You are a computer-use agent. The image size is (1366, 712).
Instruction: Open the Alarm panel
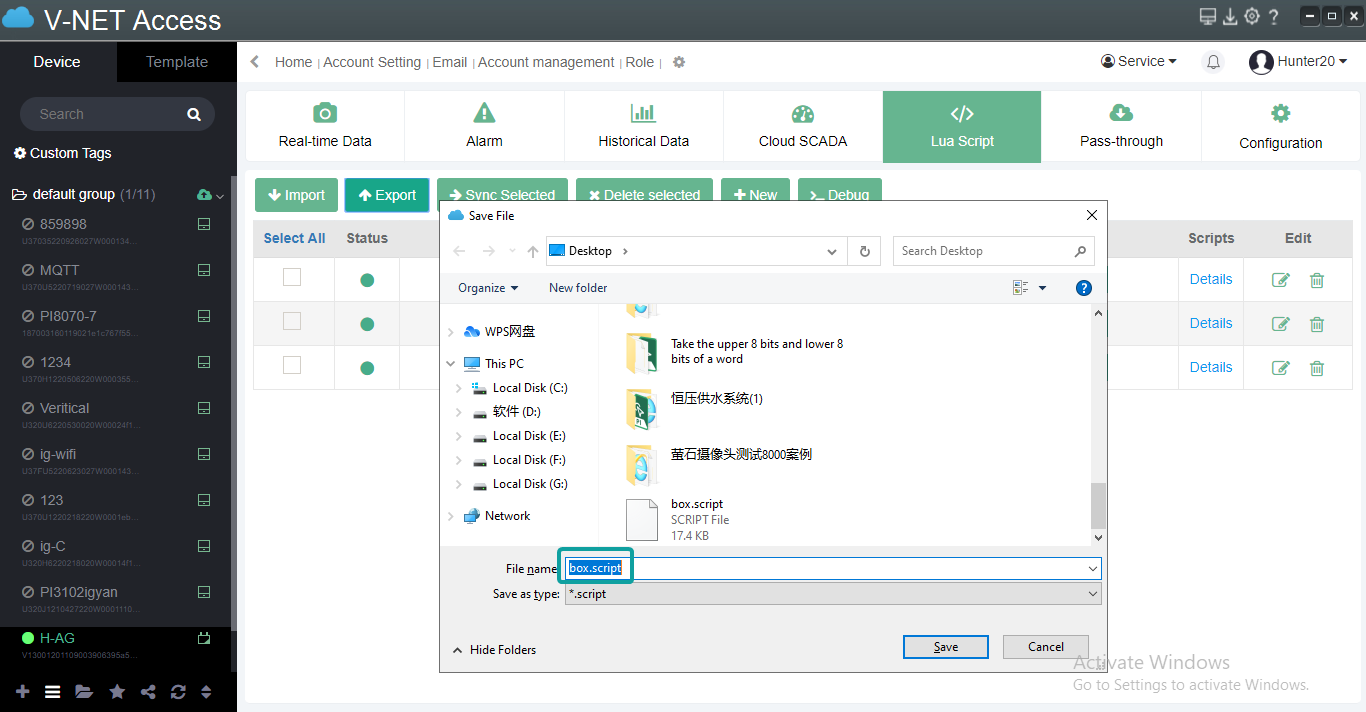pyautogui.click(x=484, y=112)
